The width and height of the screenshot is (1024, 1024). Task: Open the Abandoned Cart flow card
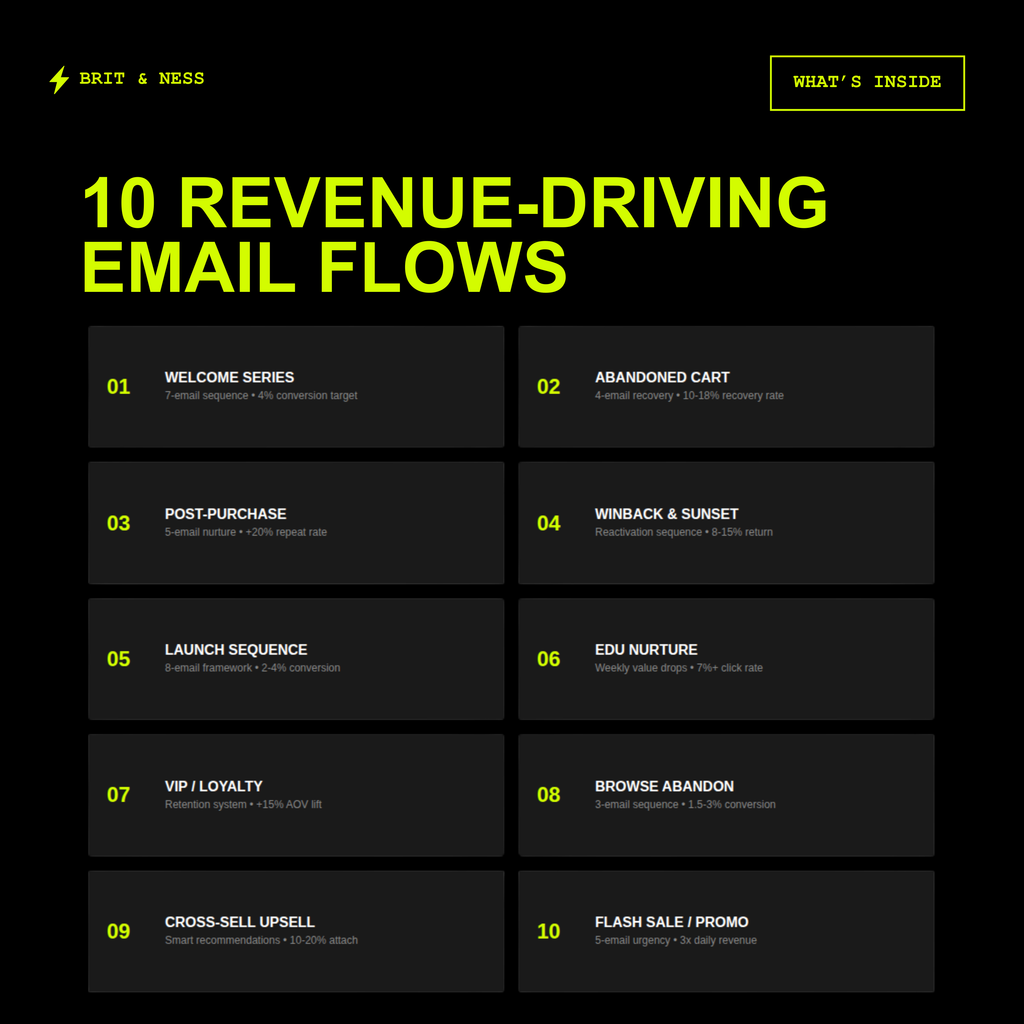[x=726, y=386]
